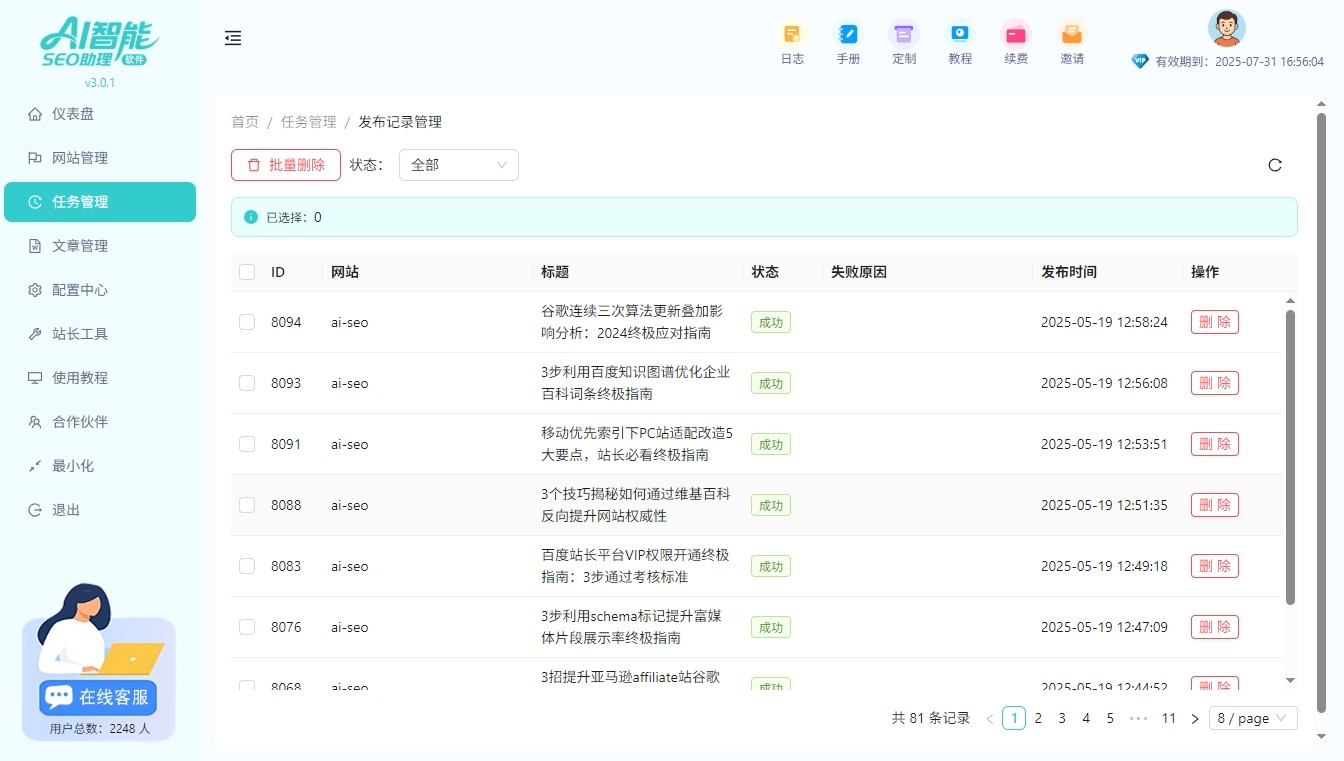Viewport: 1344px width, 761px height.
Task: Open 网站管理 in the sidebar
Action: (x=80, y=158)
